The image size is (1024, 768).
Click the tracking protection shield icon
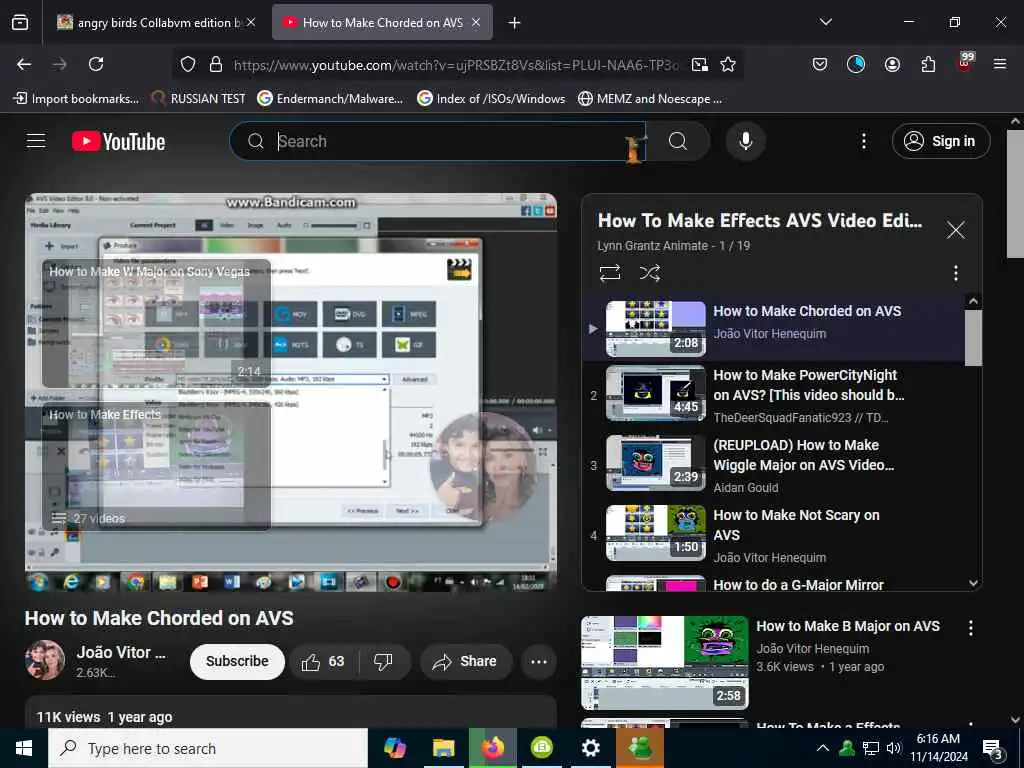[x=188, y=64]
